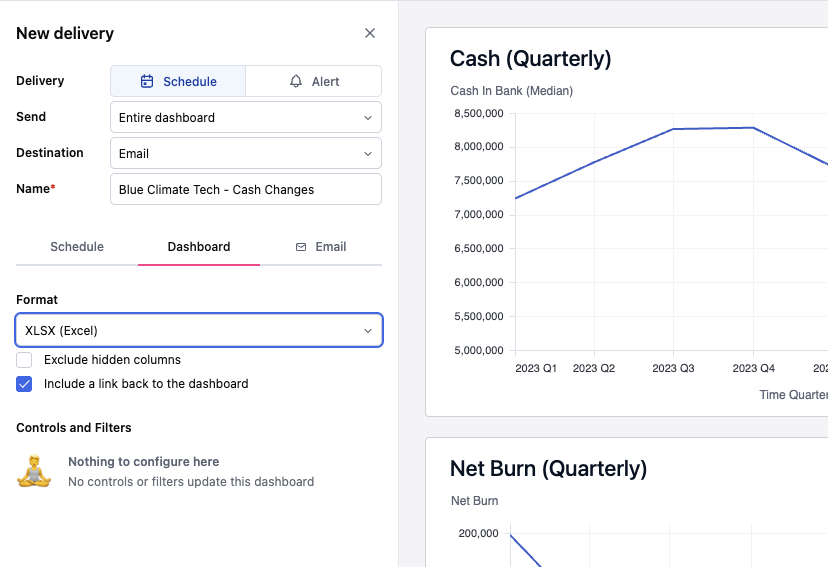Click the 7,000,000 y-axis value

click(478, 214)
